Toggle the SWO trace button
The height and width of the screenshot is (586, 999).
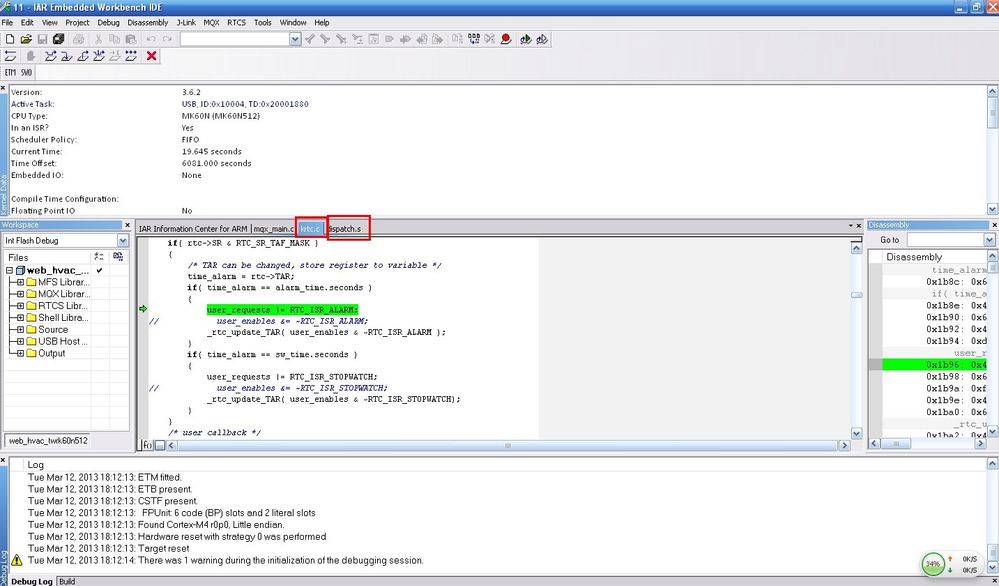point(26,73)
